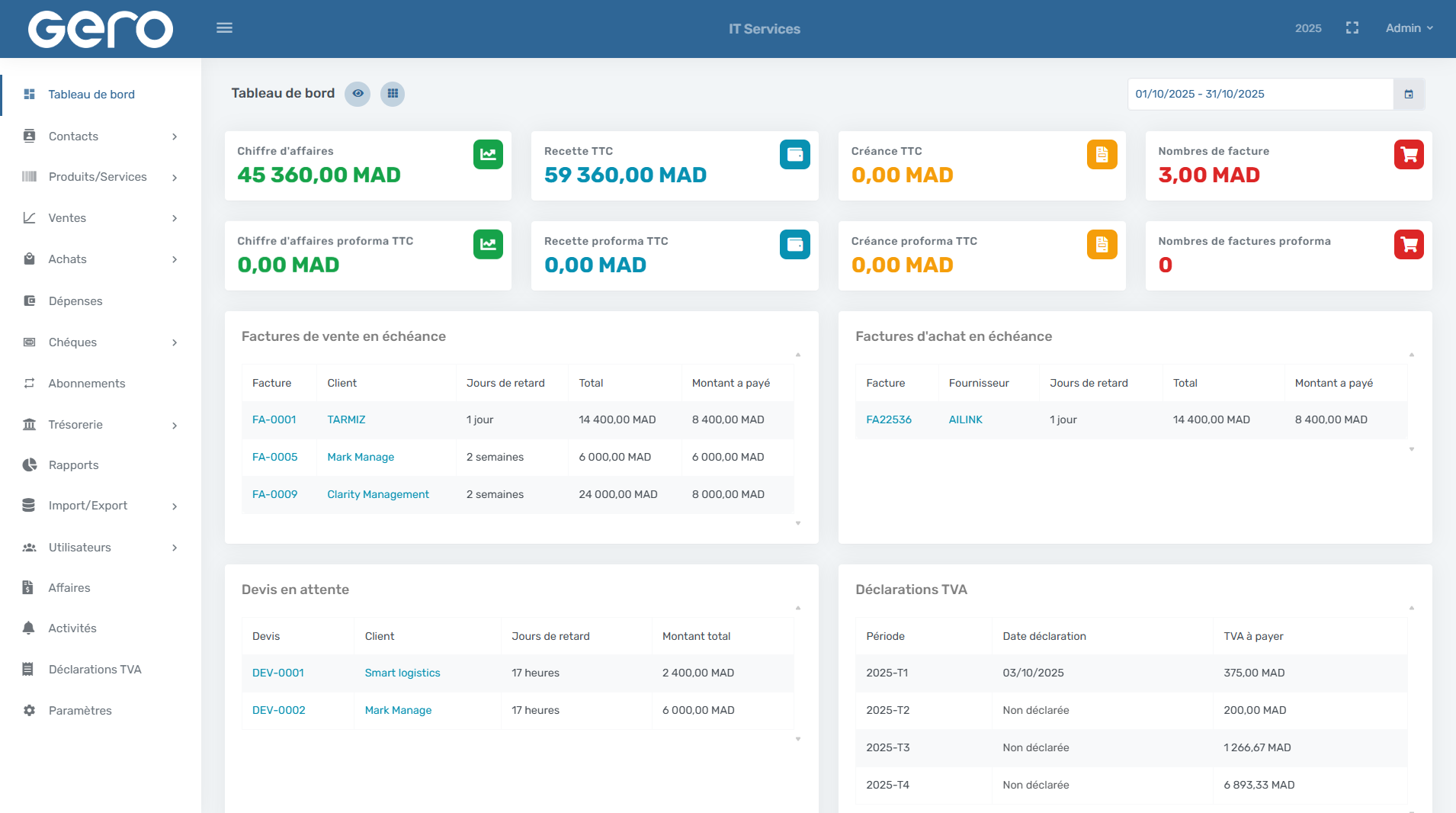Click the orange document icon in Créance TTC card

tap(1102, 155)
